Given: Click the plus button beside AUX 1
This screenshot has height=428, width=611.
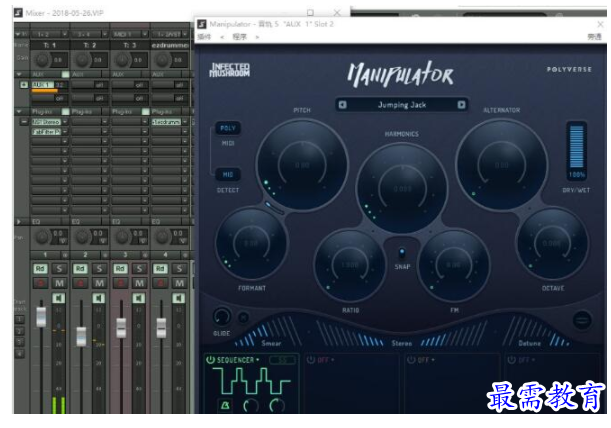Looking at the screenshot, I should [24, 85].
